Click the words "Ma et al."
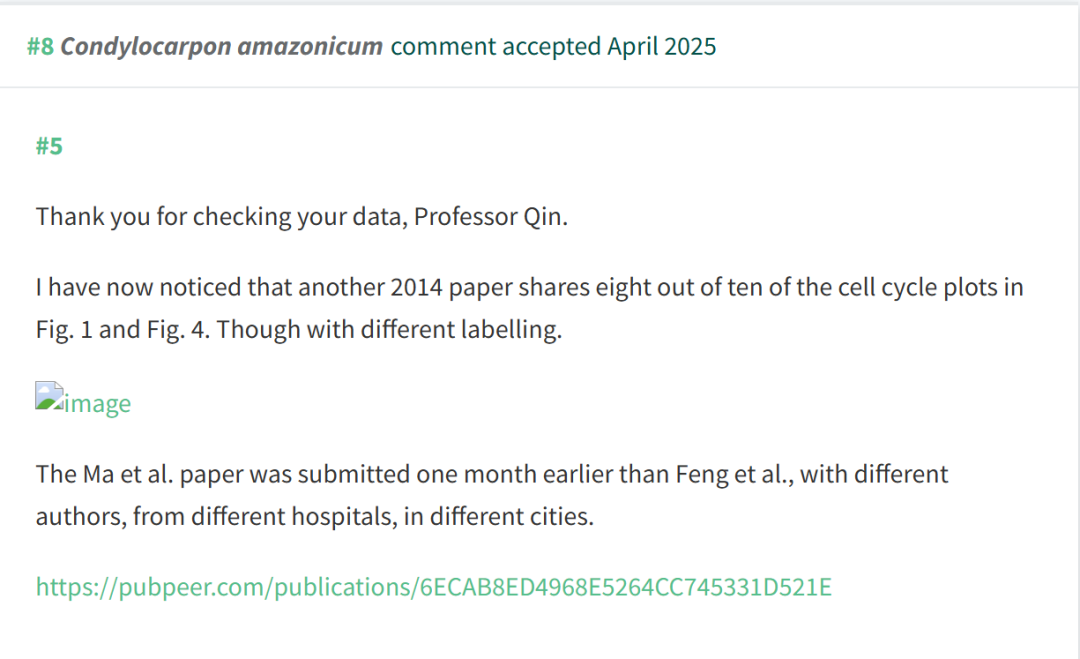 click(x=128, y=474)
